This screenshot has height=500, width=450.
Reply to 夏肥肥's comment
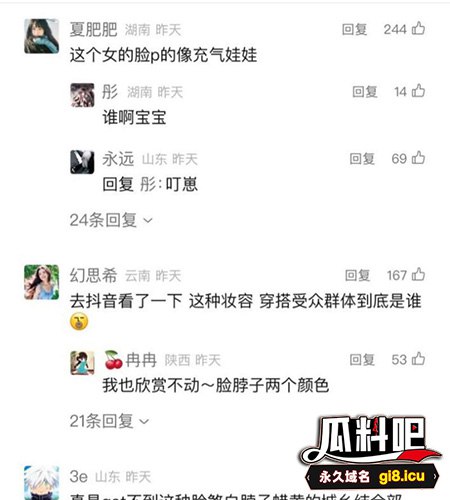[354, 29]
